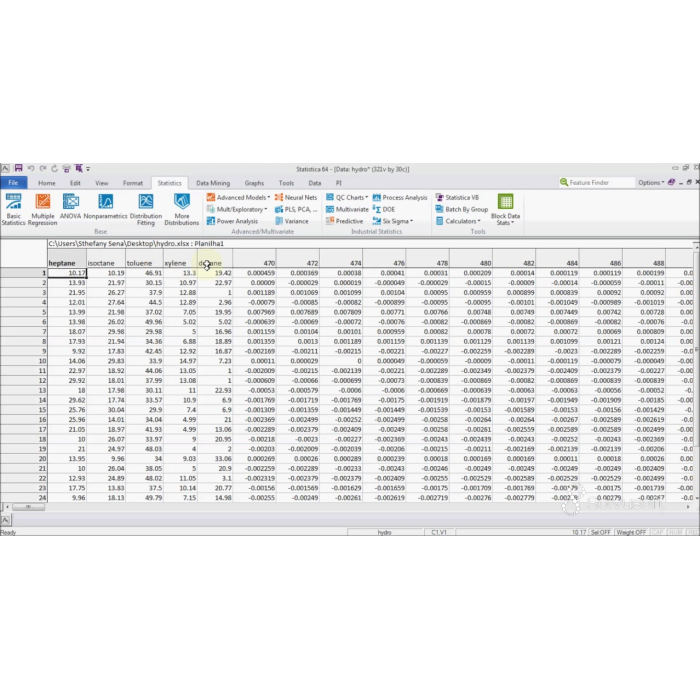Click the Redo icon in quick access toolbar
700x700 pixels.
tap(43, 168)
